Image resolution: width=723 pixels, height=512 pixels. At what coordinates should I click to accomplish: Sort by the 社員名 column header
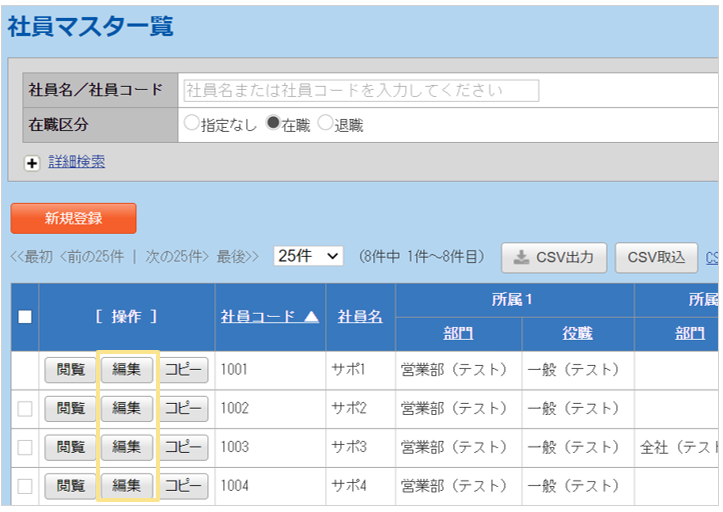[x=360, y=316]
